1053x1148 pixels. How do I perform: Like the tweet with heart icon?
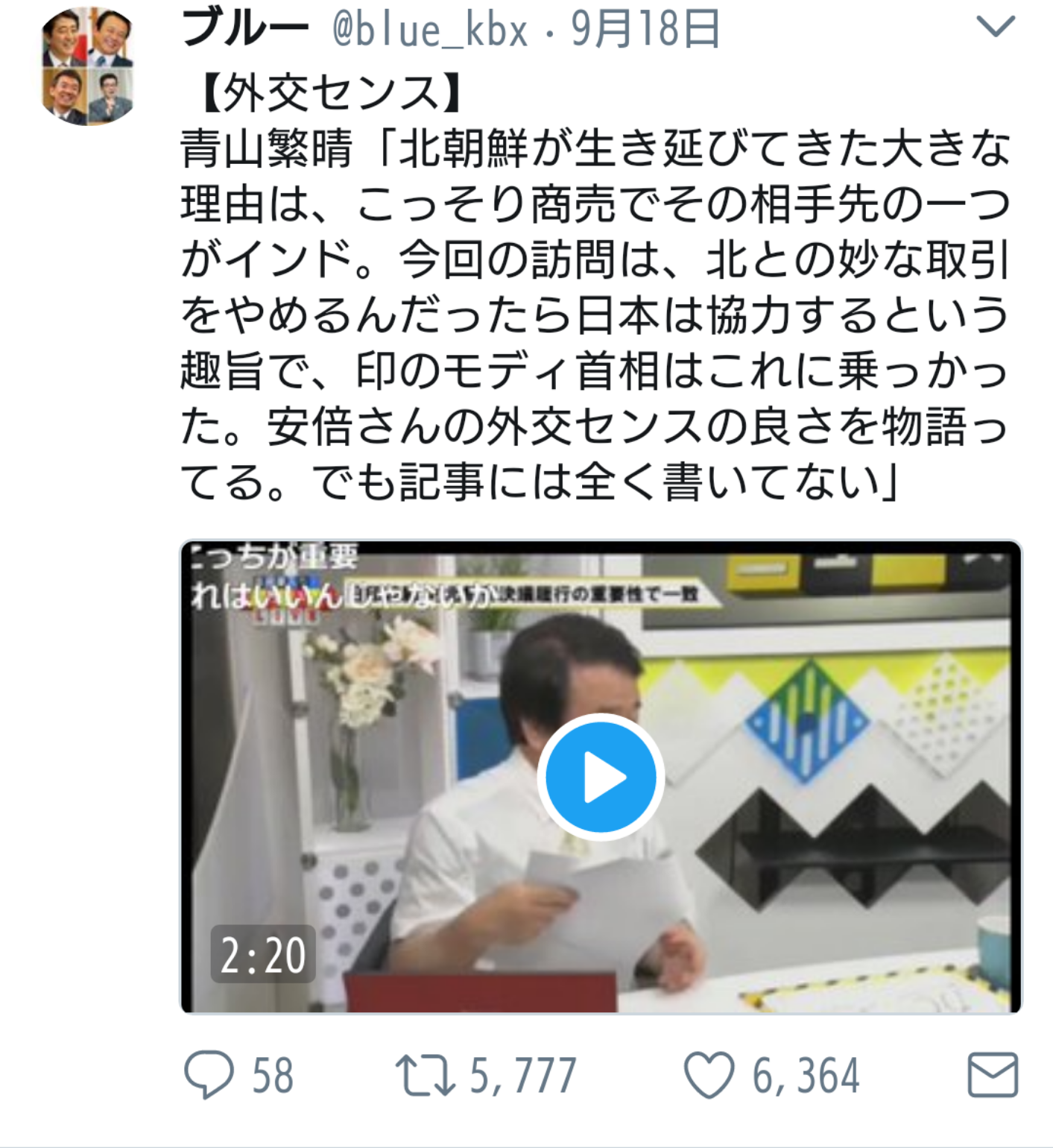[709, 1075]
